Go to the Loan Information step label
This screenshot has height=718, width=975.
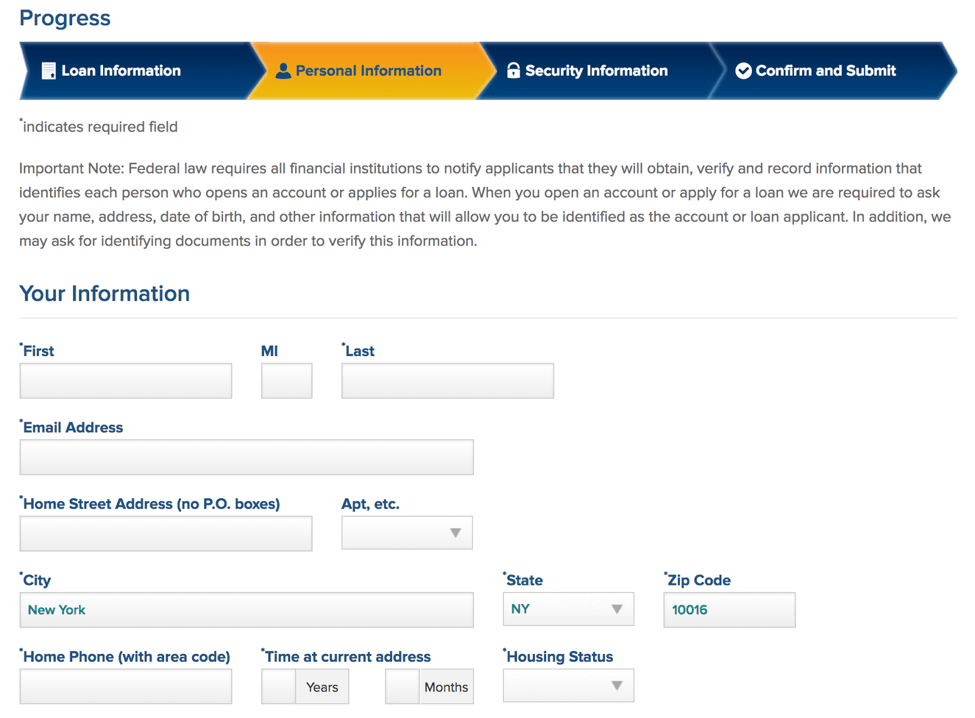(x=121, y=71)
